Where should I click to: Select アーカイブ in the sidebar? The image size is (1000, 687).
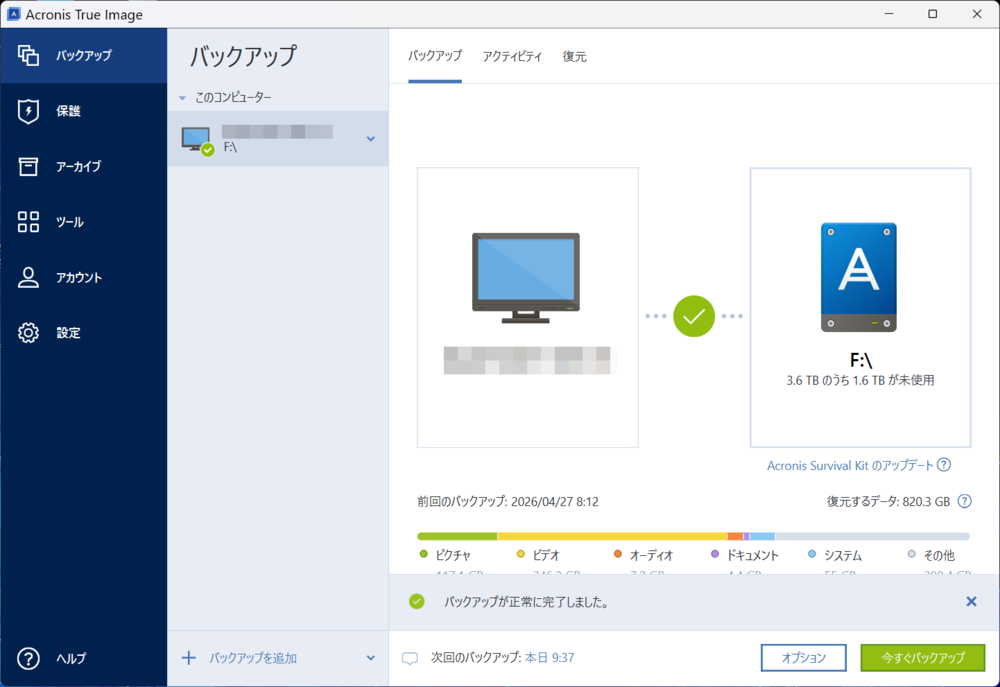click(84, 166)
